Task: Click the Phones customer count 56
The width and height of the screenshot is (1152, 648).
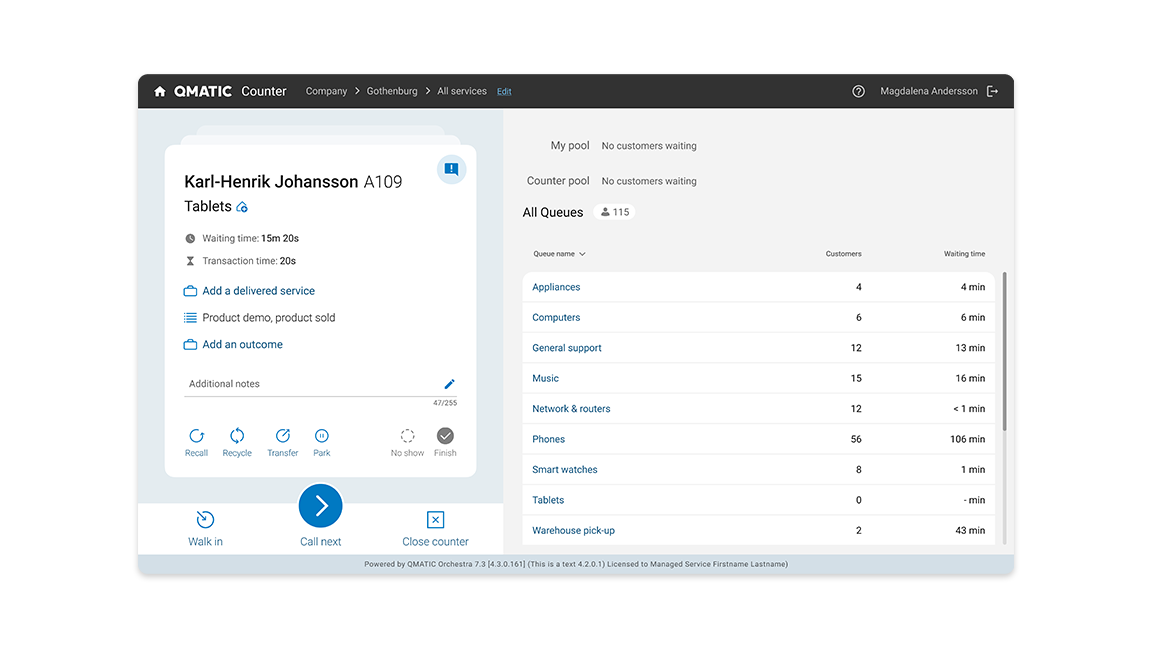Action: tap(856, 439)
